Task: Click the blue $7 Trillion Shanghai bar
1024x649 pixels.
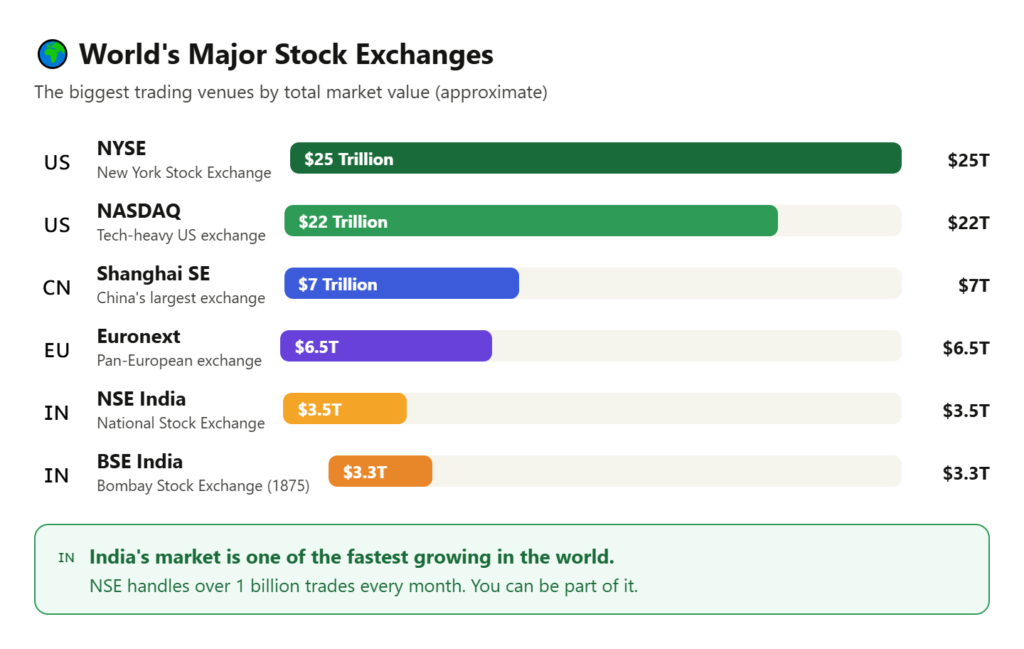Action: click(401, 284)
